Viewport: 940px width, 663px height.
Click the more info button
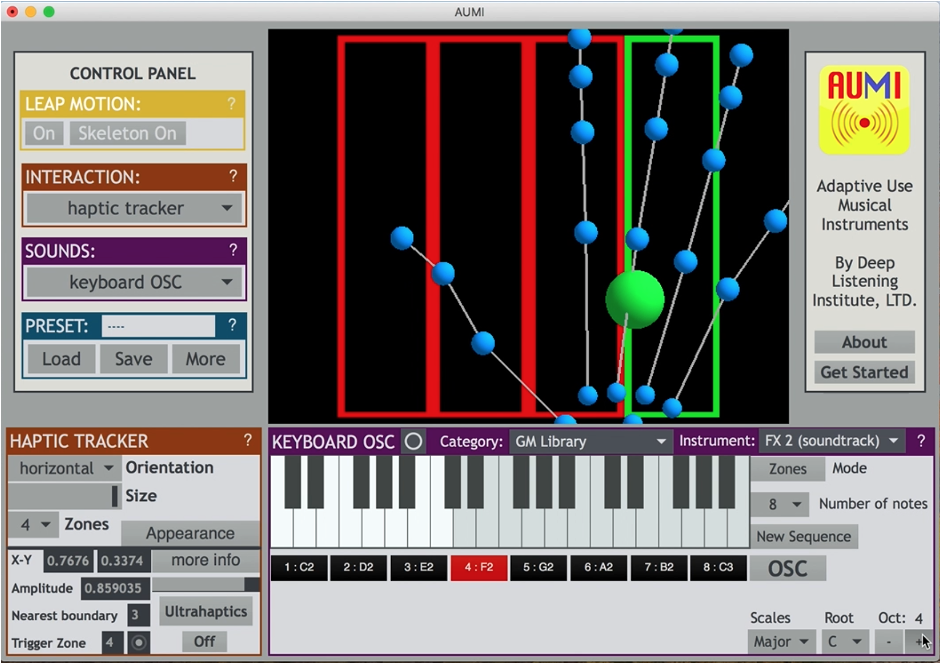pyautogui.click(x=206, y=560)
